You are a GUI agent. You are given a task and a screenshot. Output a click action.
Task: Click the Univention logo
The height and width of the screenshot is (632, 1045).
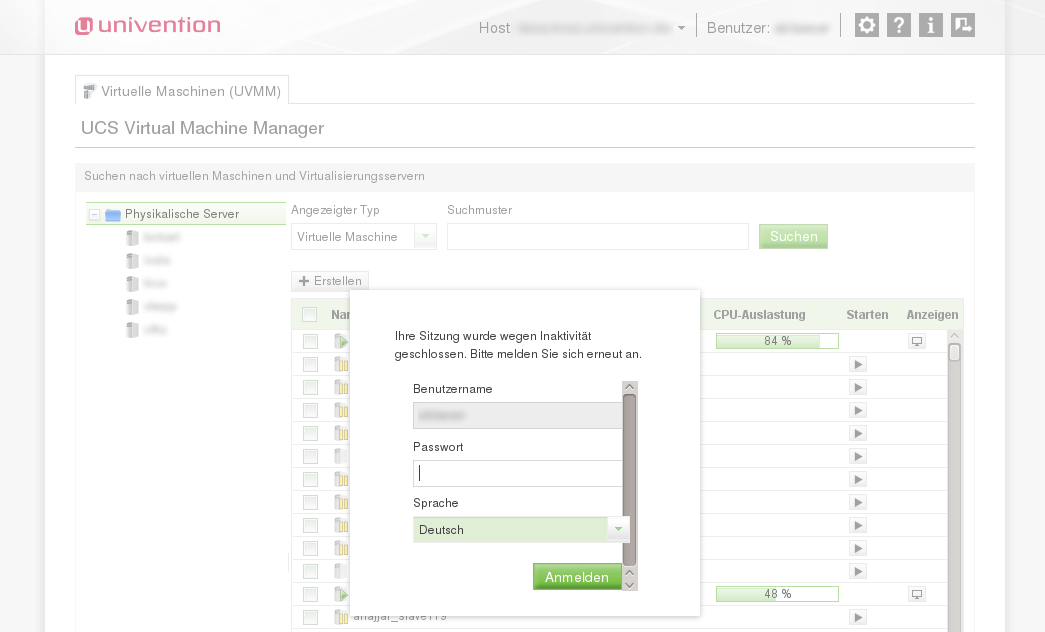[148, 26]
